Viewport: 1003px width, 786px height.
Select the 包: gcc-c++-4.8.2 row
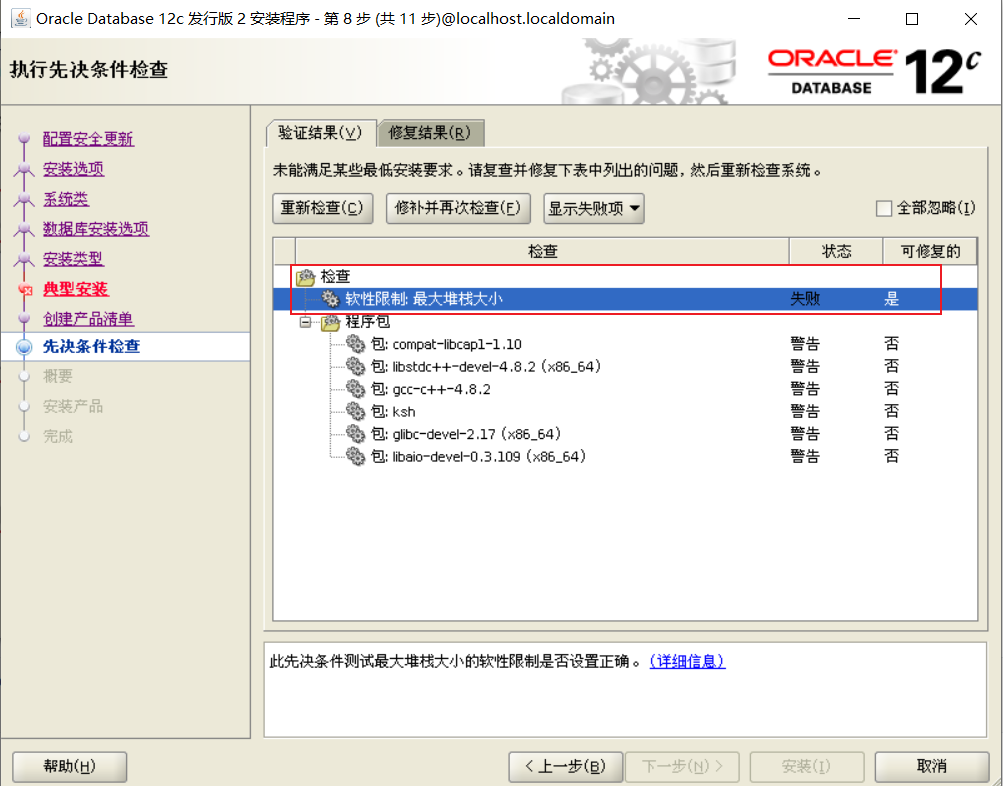pos(625,389)
